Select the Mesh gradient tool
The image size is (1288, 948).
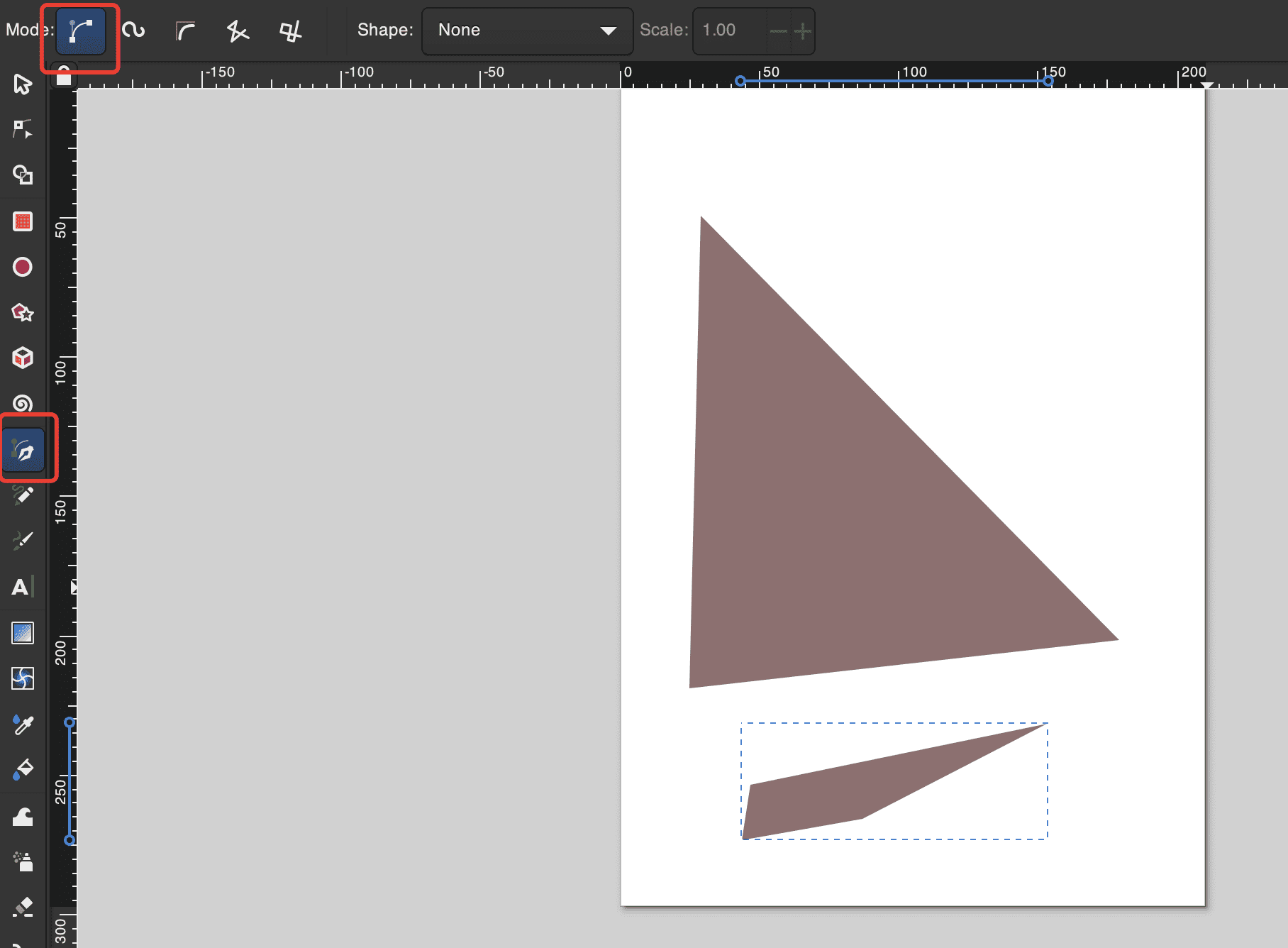pyautogui.click(x=23, y=679)
